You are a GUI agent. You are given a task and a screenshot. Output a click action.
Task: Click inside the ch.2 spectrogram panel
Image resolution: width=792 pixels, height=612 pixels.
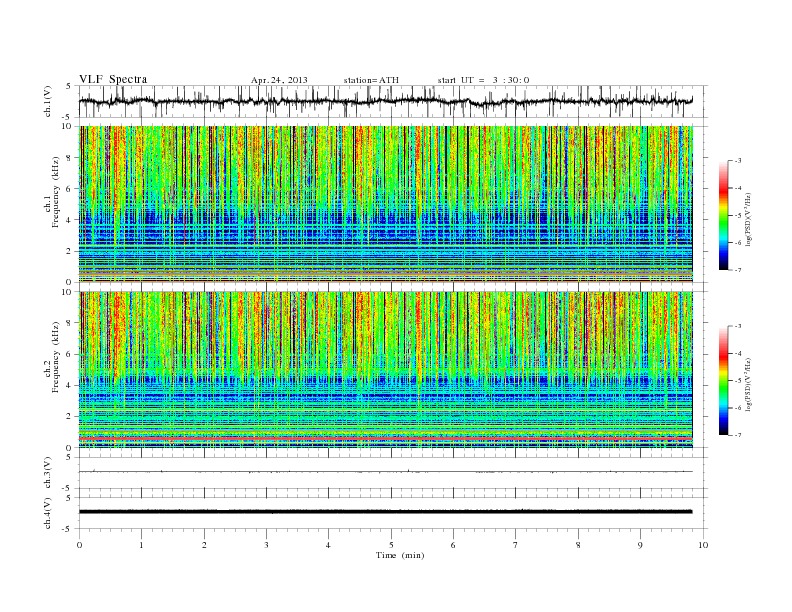385,369
